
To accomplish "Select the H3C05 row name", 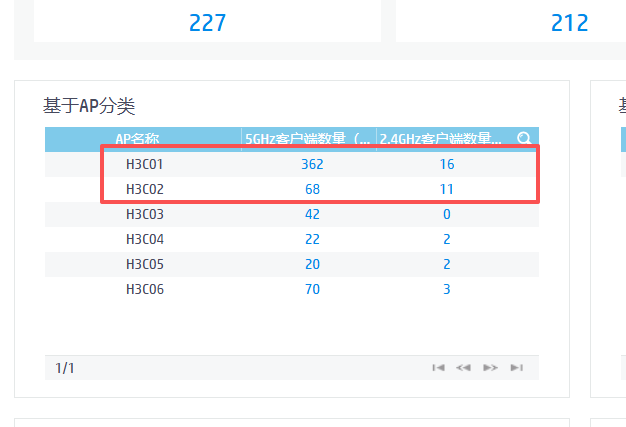I will (144, 264).
